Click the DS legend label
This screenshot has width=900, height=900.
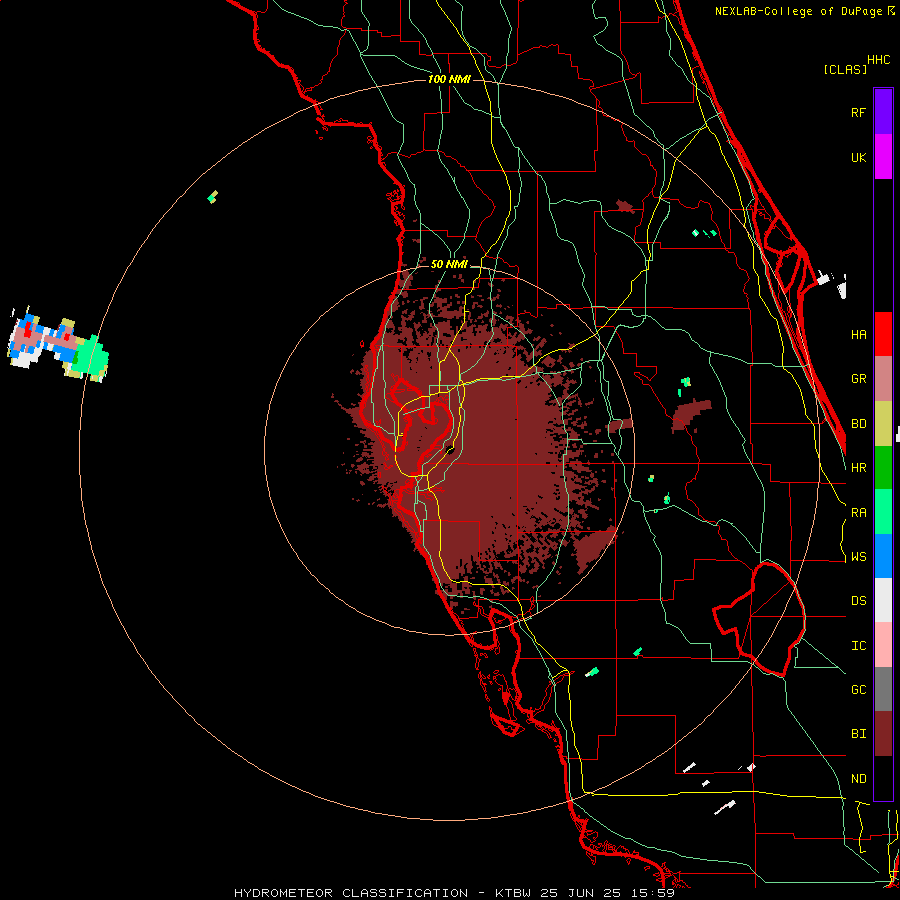pos(858,601)
